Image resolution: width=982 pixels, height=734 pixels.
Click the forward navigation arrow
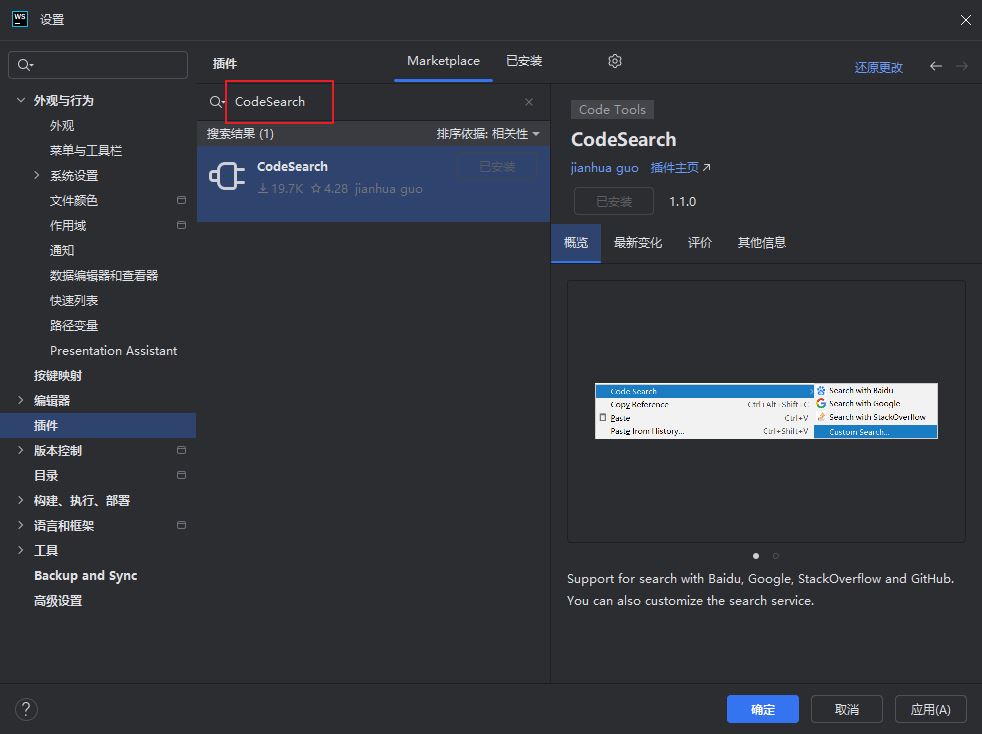coord(959,66)
